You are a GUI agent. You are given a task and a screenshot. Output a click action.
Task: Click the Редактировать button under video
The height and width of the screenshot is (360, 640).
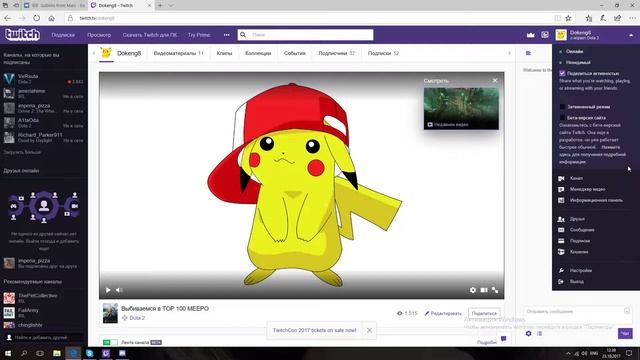(x=443, y=313)
